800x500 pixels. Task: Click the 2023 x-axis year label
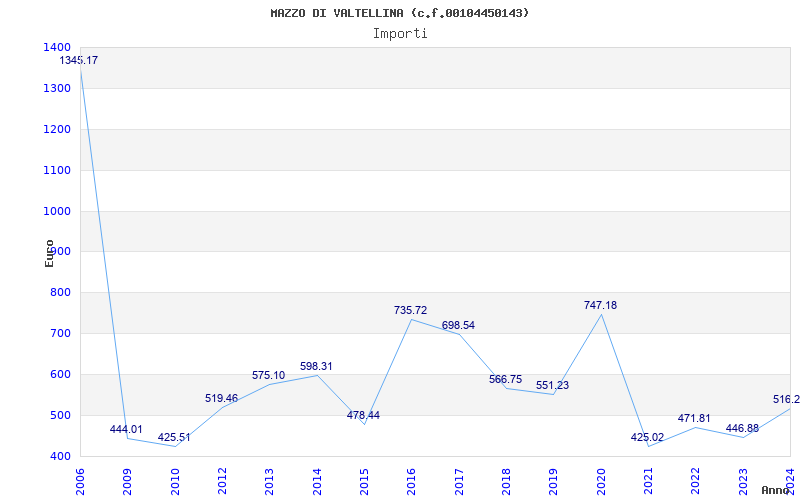(x=743, y=482)
